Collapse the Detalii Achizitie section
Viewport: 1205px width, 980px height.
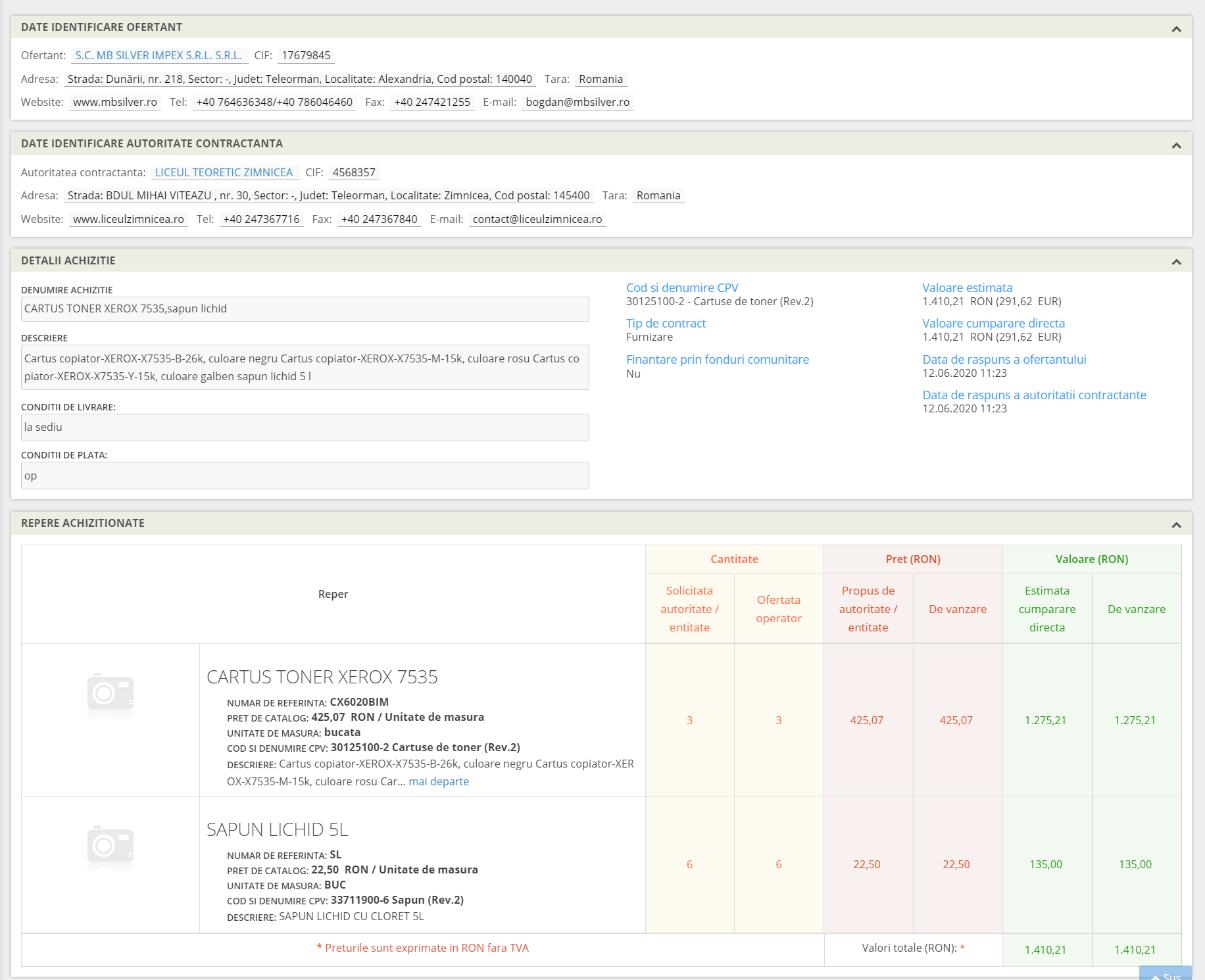tap(1177, 262)
